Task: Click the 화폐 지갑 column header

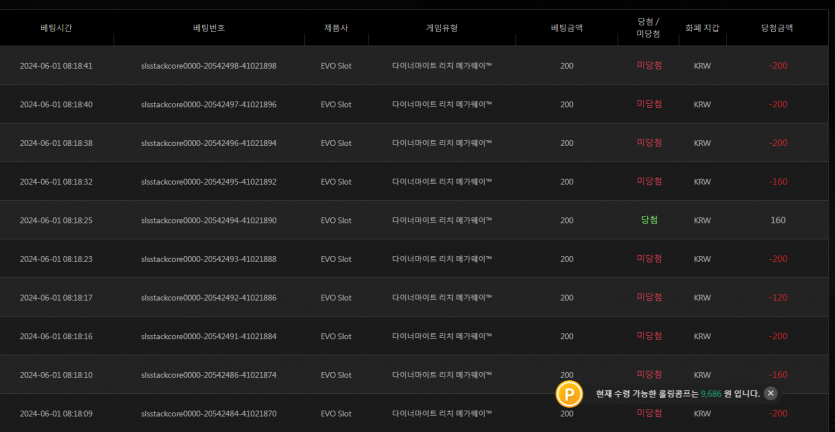Action: click(x=702, y=28)
